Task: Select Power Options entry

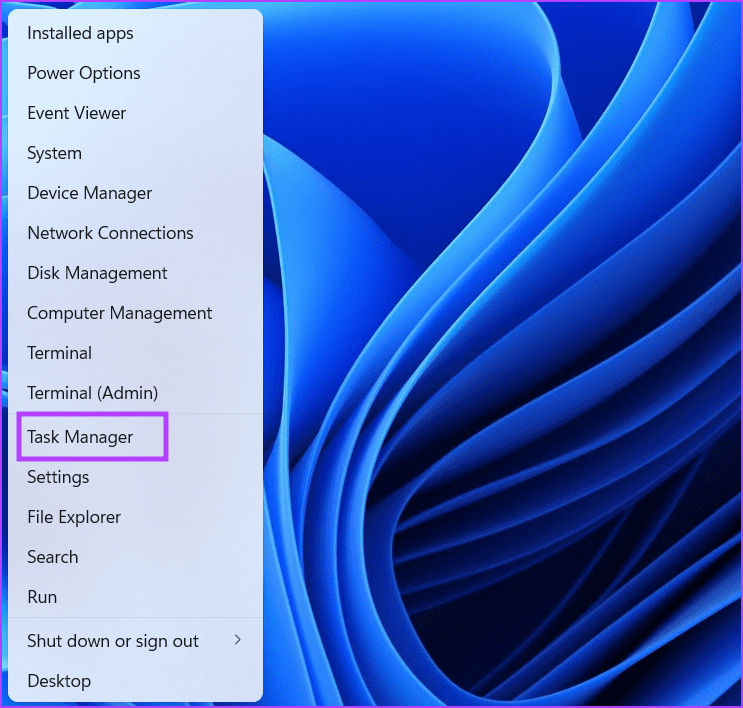Action: [83, 73]
